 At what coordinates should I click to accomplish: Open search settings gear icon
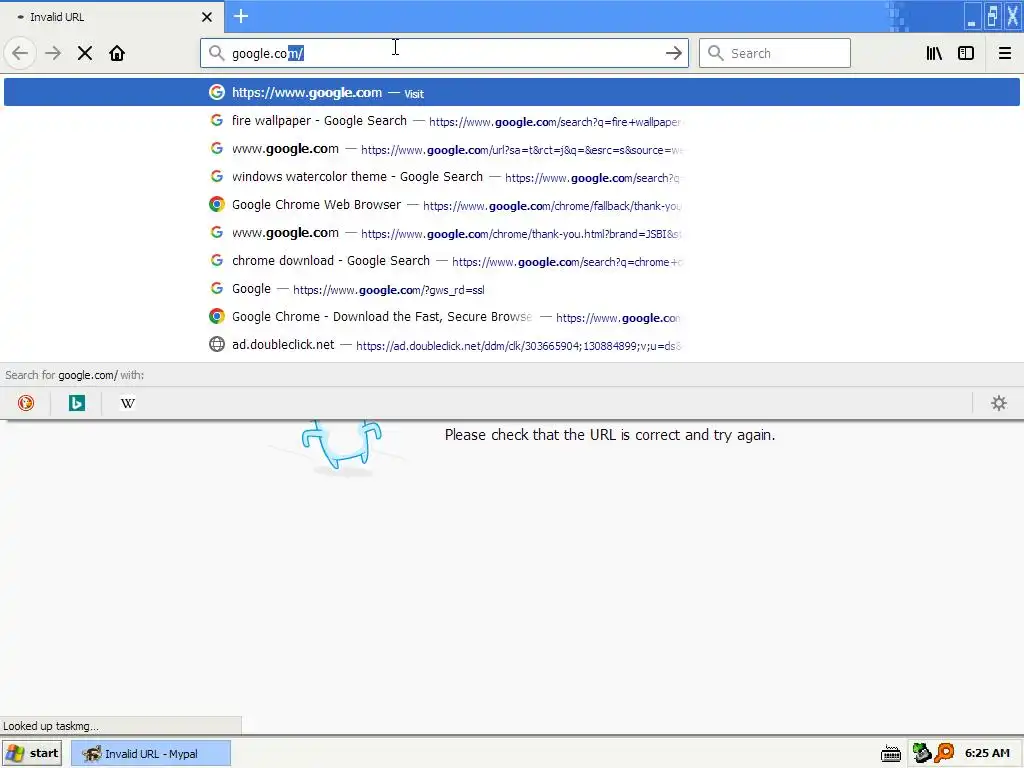(999, 403)
